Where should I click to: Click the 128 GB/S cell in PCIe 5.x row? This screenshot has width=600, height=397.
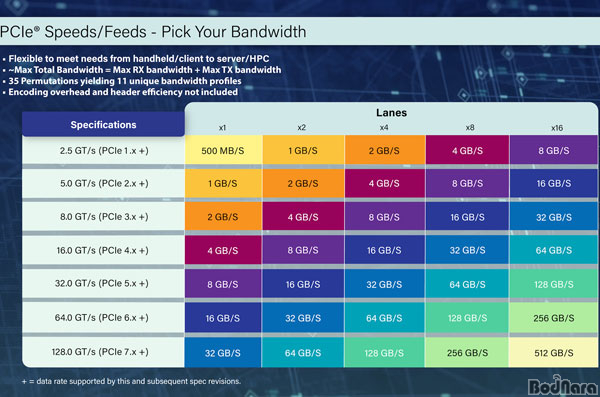pos(554,284)
